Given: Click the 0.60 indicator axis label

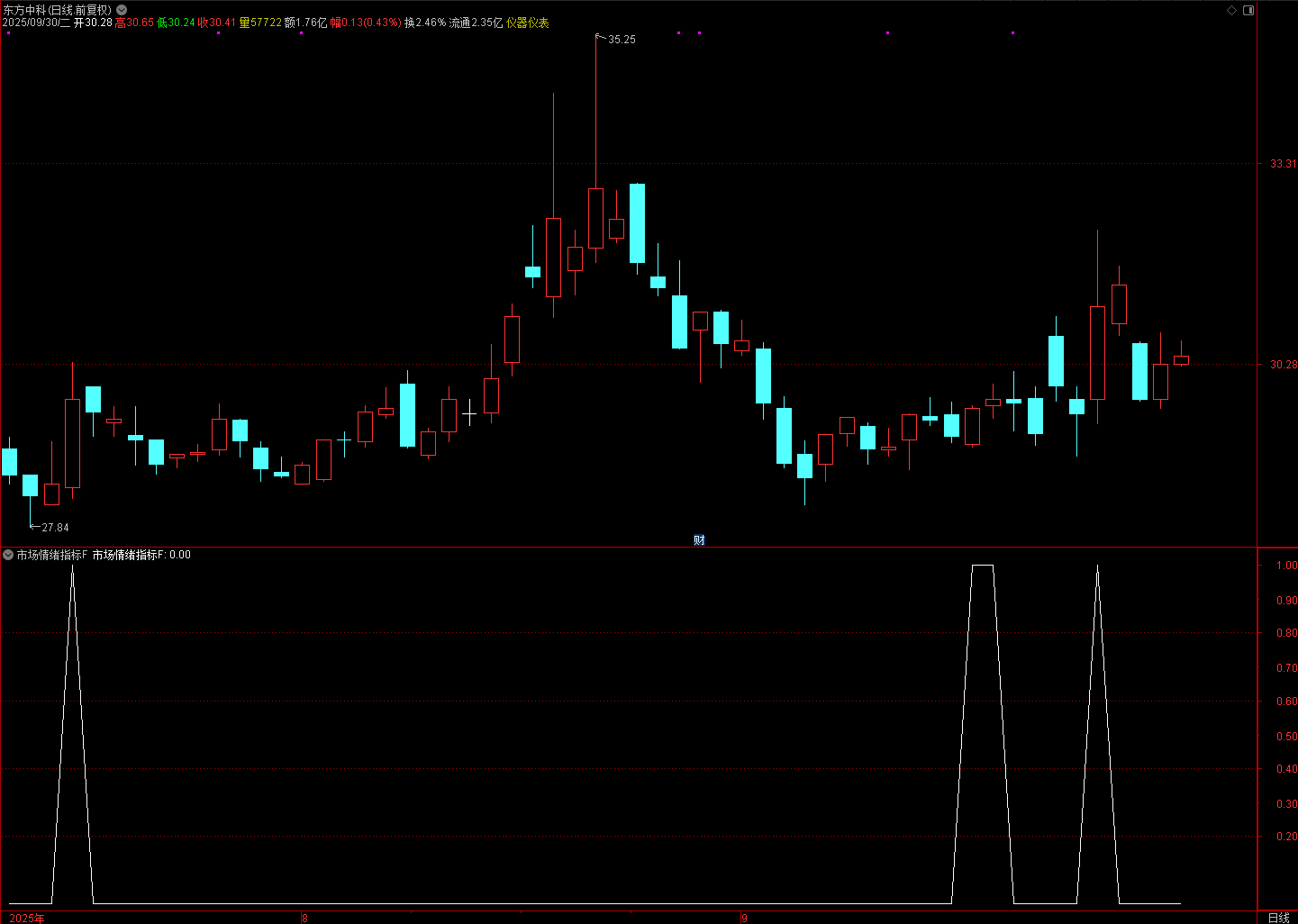Looking at the screenshot, I should coord(1286,702).
